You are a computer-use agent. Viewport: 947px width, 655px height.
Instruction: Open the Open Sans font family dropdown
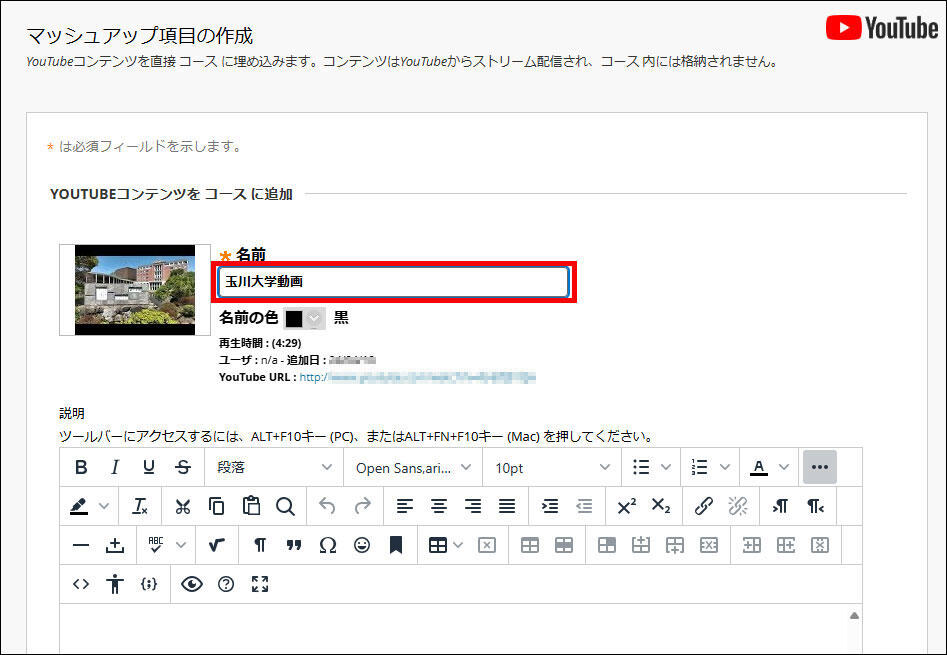tap(413, 467)
